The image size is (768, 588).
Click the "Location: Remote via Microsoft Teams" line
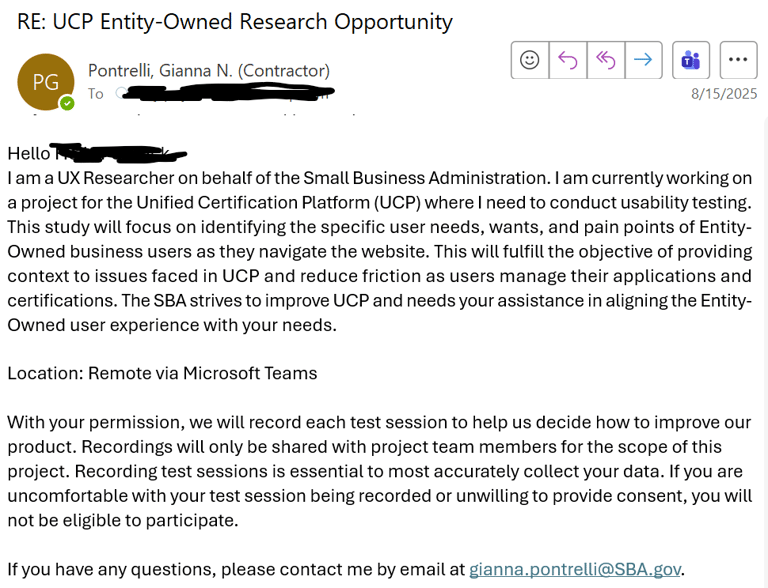pos(162,373)
